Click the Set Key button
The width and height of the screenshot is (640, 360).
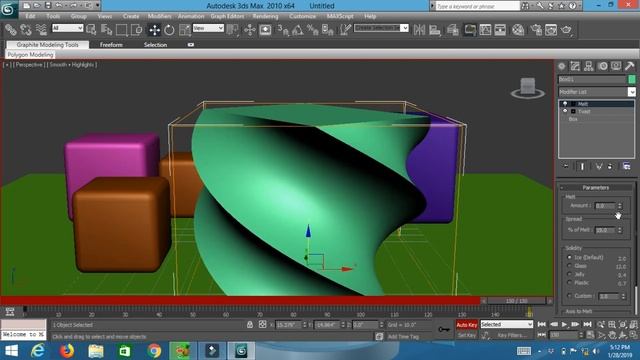[x=467, y=335]
